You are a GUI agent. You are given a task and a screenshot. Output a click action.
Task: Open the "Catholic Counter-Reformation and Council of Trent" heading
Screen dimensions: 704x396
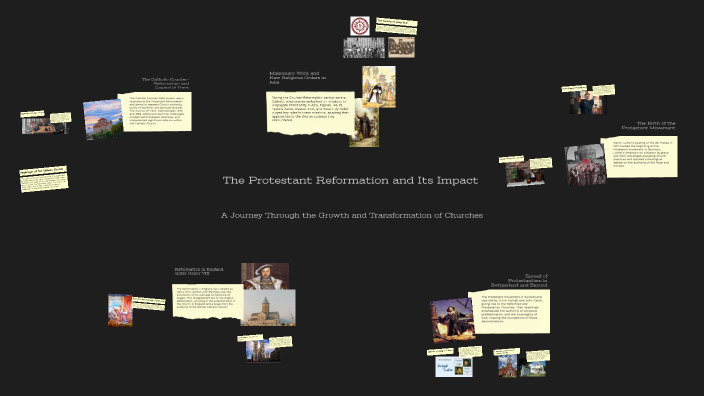tap(165, 84)
